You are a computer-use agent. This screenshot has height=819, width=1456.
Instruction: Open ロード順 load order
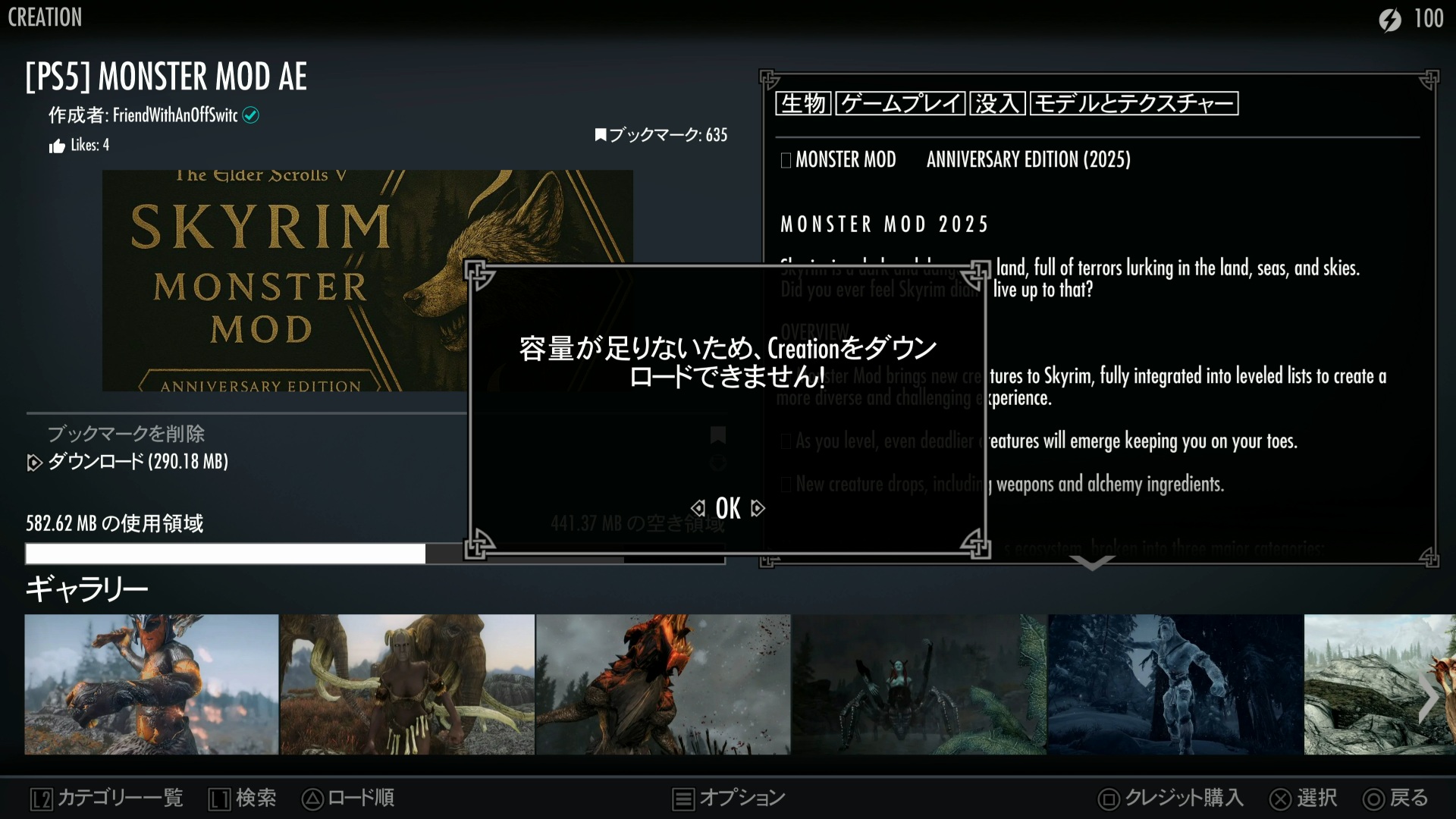pyautogui.click(x=361, y=798)
